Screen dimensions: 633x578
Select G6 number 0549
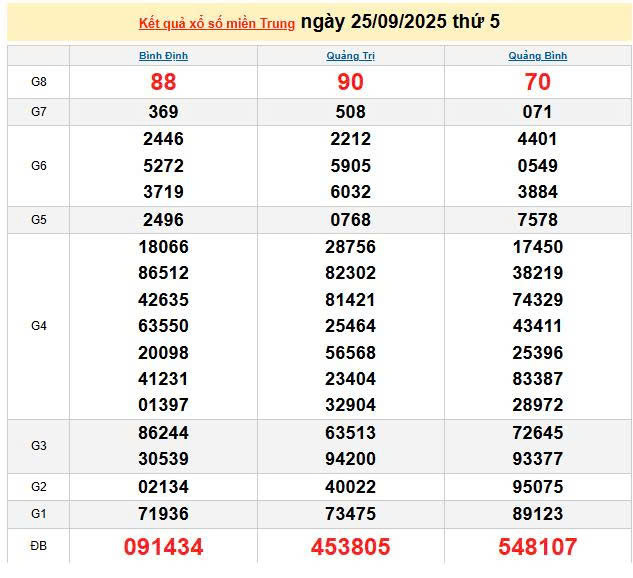pos(538,166)
